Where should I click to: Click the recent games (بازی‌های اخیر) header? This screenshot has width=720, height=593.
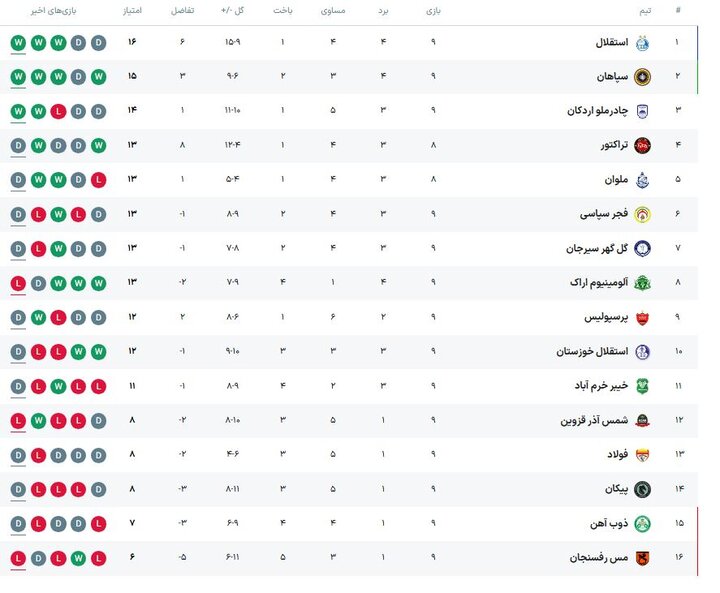point(58,11)
